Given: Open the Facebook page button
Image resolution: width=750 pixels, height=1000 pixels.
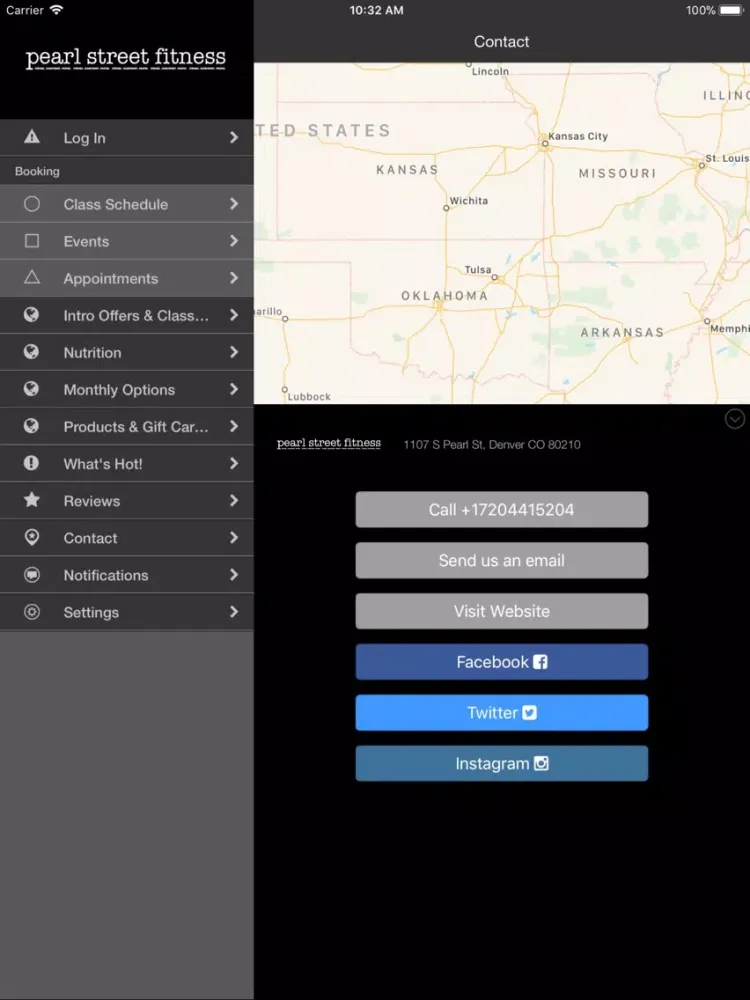Looking at the screenshot, I should [501, 661].
